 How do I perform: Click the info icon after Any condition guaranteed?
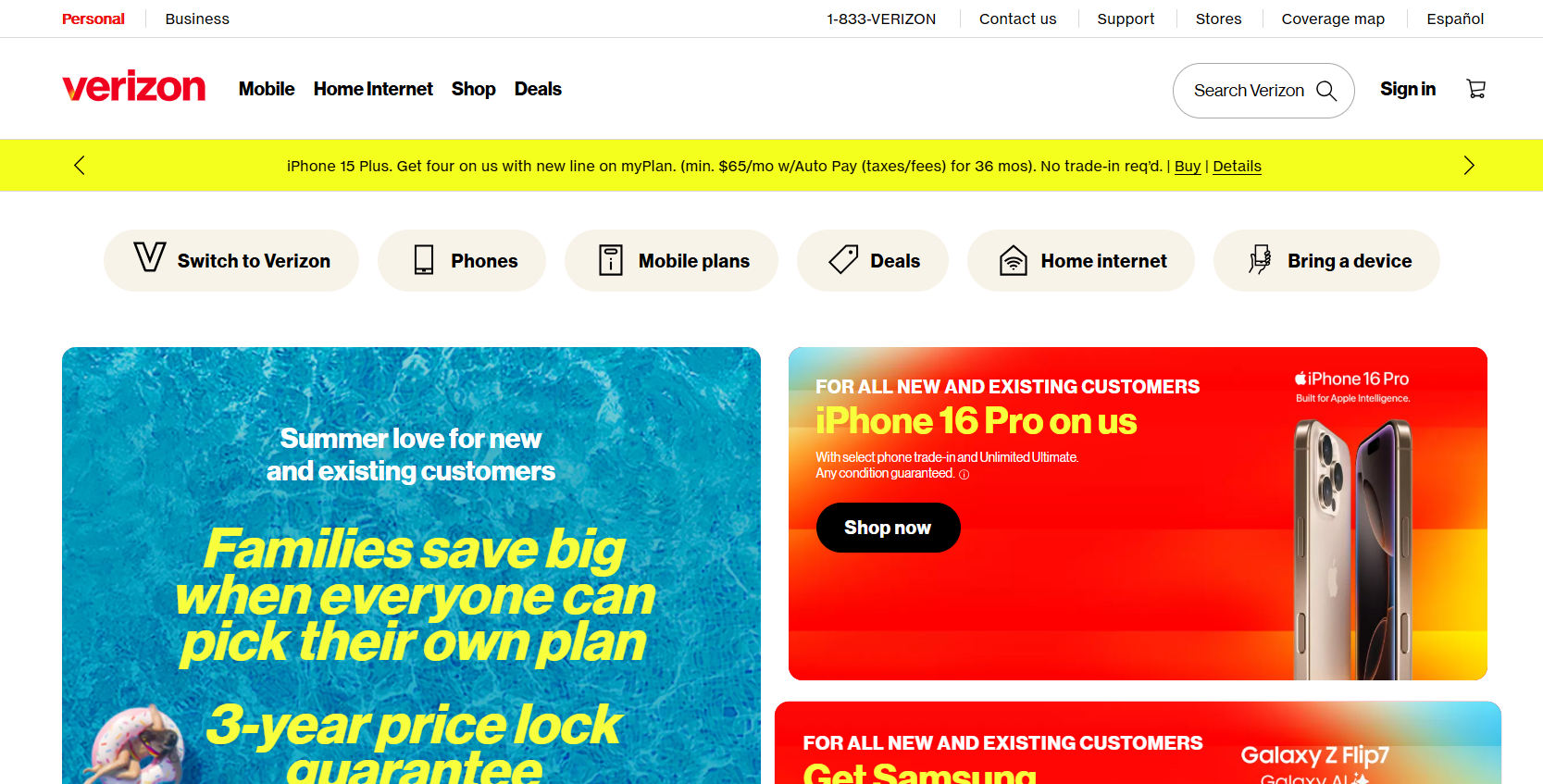964,474
